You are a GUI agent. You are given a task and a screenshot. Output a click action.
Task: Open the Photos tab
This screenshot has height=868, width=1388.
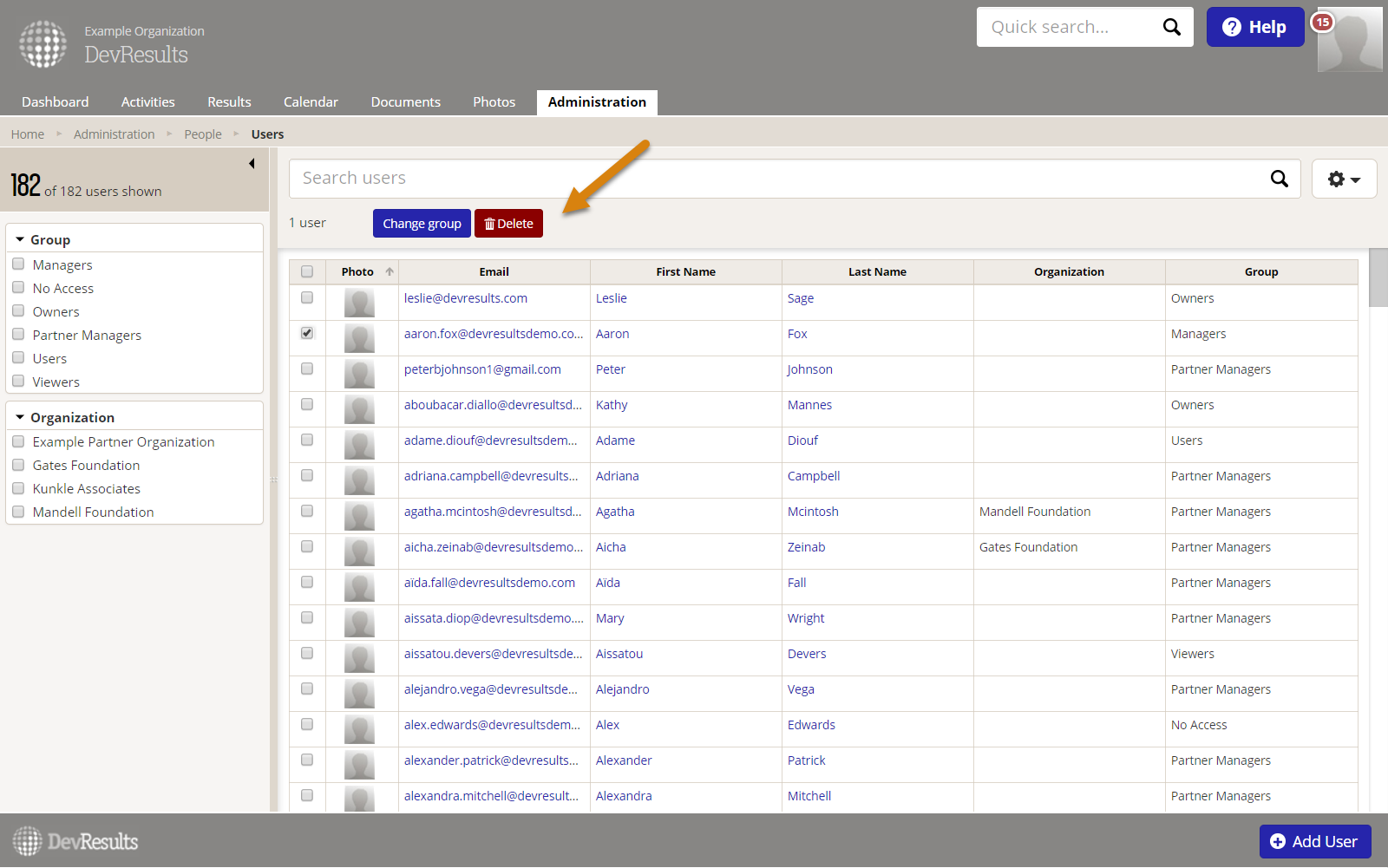coord(494,102)
